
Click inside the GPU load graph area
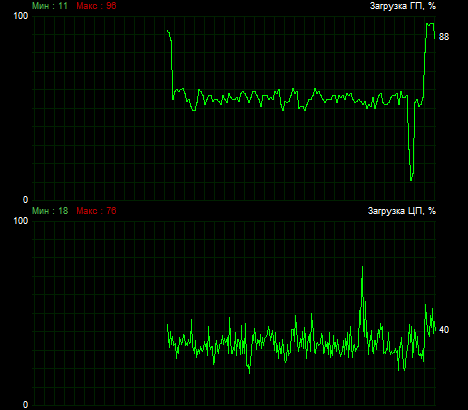(x=235, y=108)
